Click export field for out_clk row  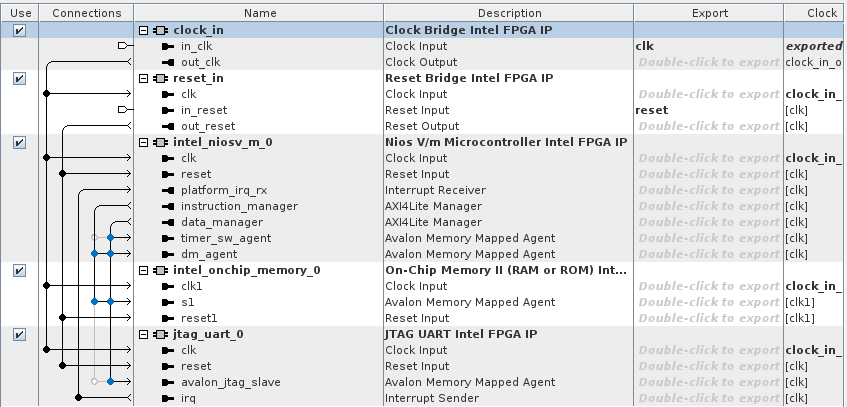[709, 62]
